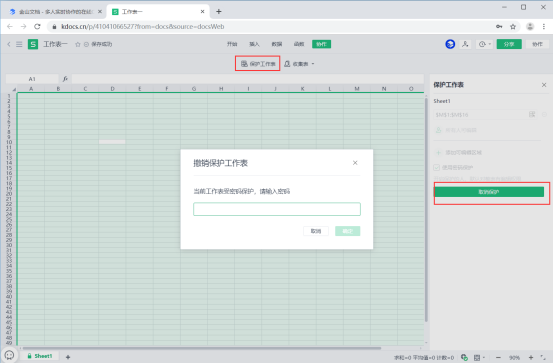
Task: Reload the page
Action: tap(37, 26)
